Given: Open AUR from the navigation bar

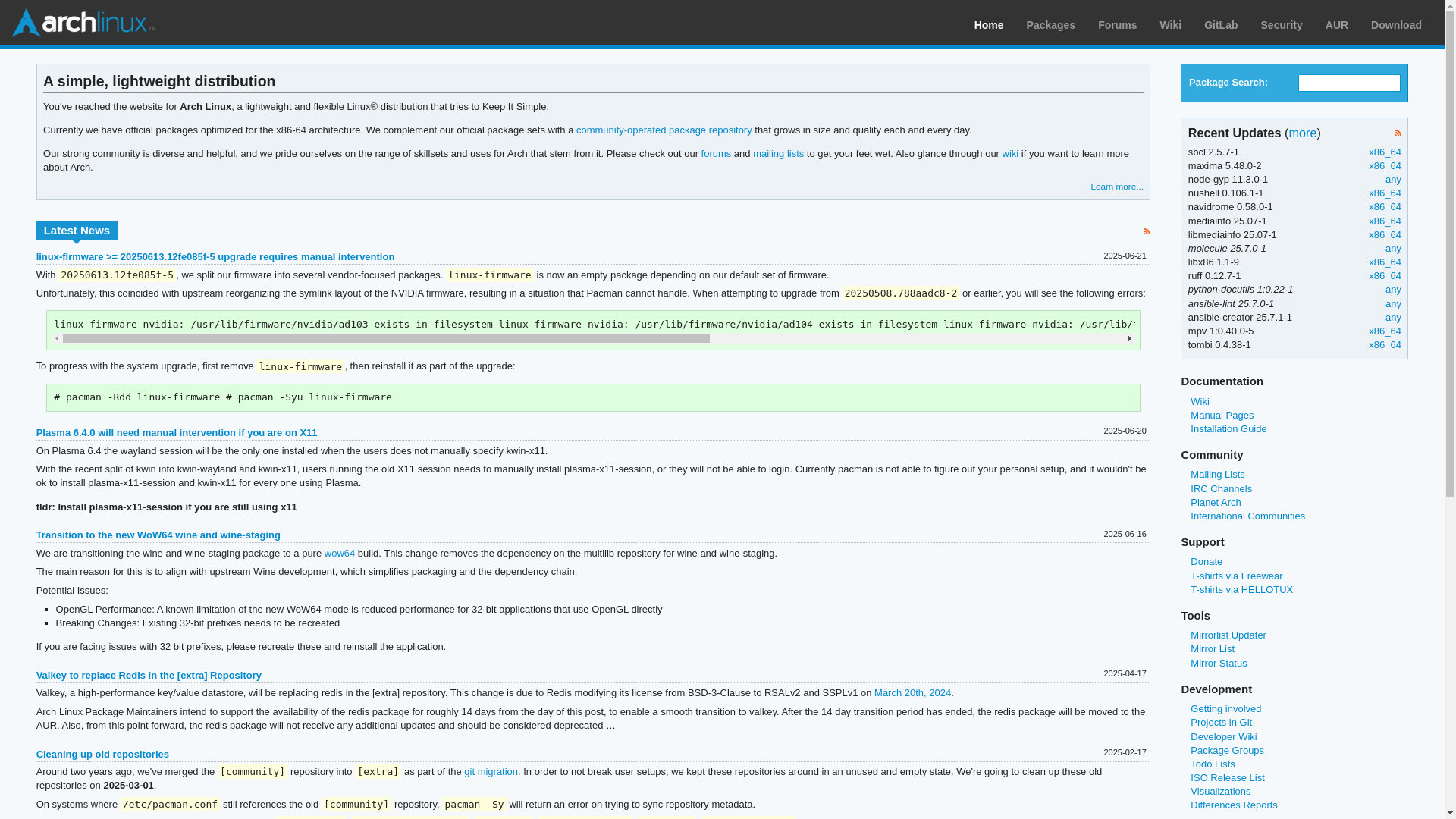Looking at the screenshot, I should 1336,25.
